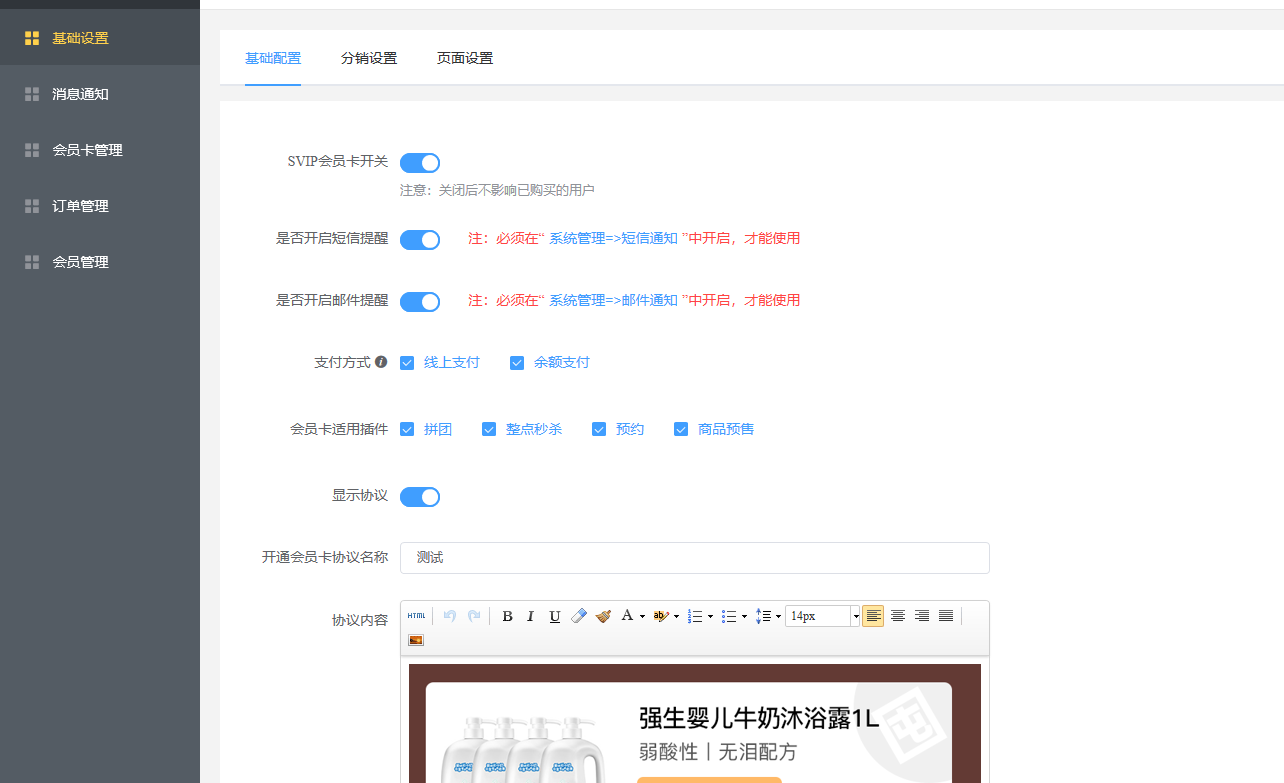The image size is (1284, 783).
Task: Expand the font color dropdown arrow
Action: pos(642,617)
